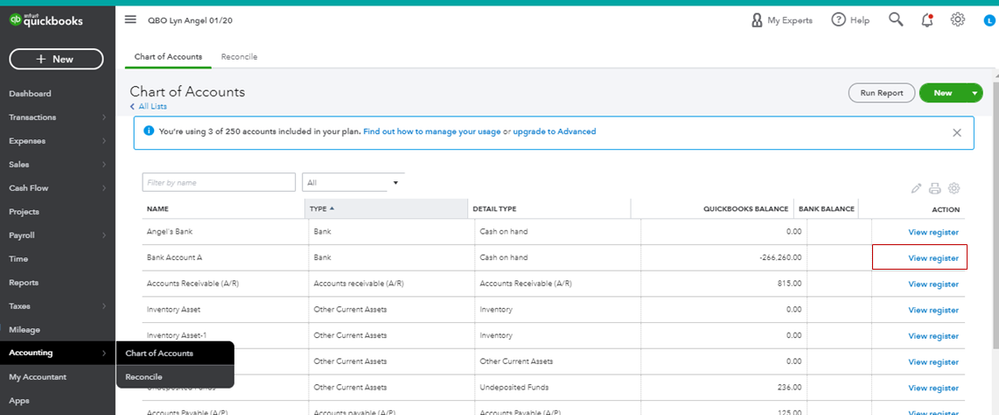The width and height of the screenshot is (999, 415).
Task: Expand the Taxes sidebar menu
Action: [57, 306]
